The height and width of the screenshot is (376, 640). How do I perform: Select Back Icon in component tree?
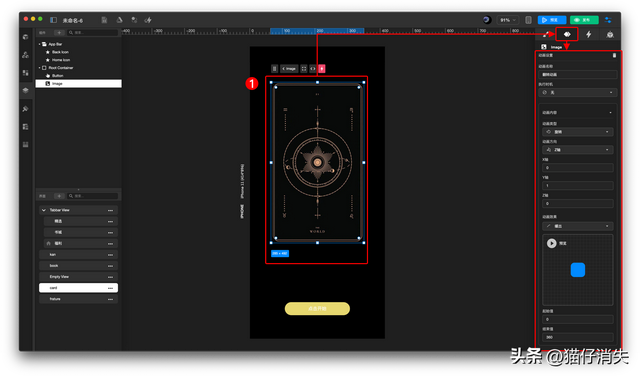60,52
